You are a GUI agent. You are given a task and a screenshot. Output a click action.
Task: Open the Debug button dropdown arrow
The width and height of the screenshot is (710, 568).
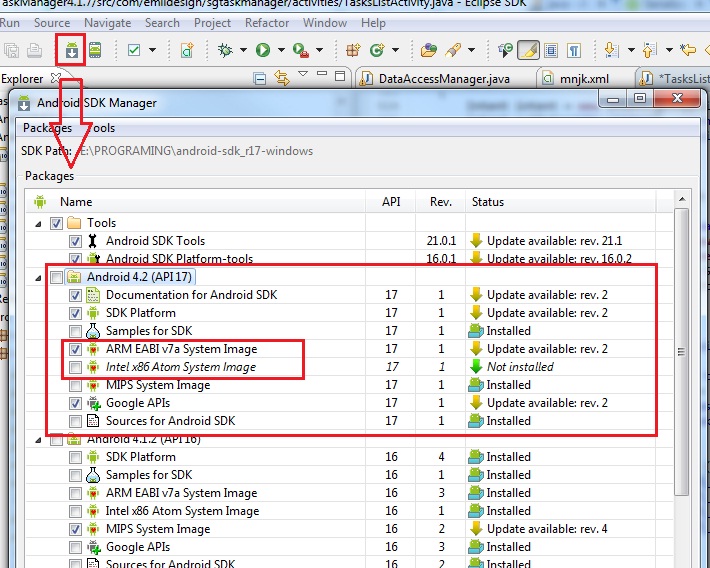coord(244,50)
